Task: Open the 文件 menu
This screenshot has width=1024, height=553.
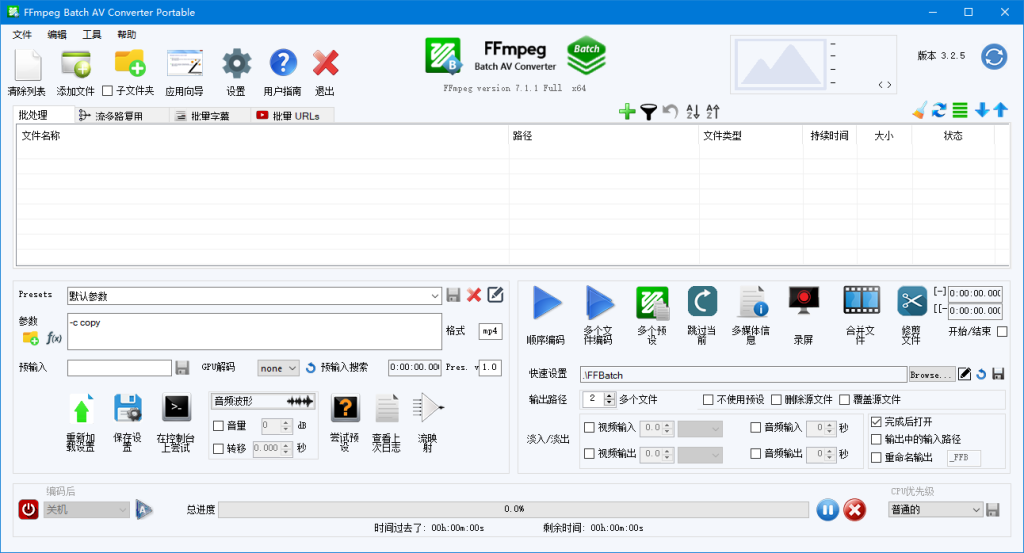Action: [22, 35]
